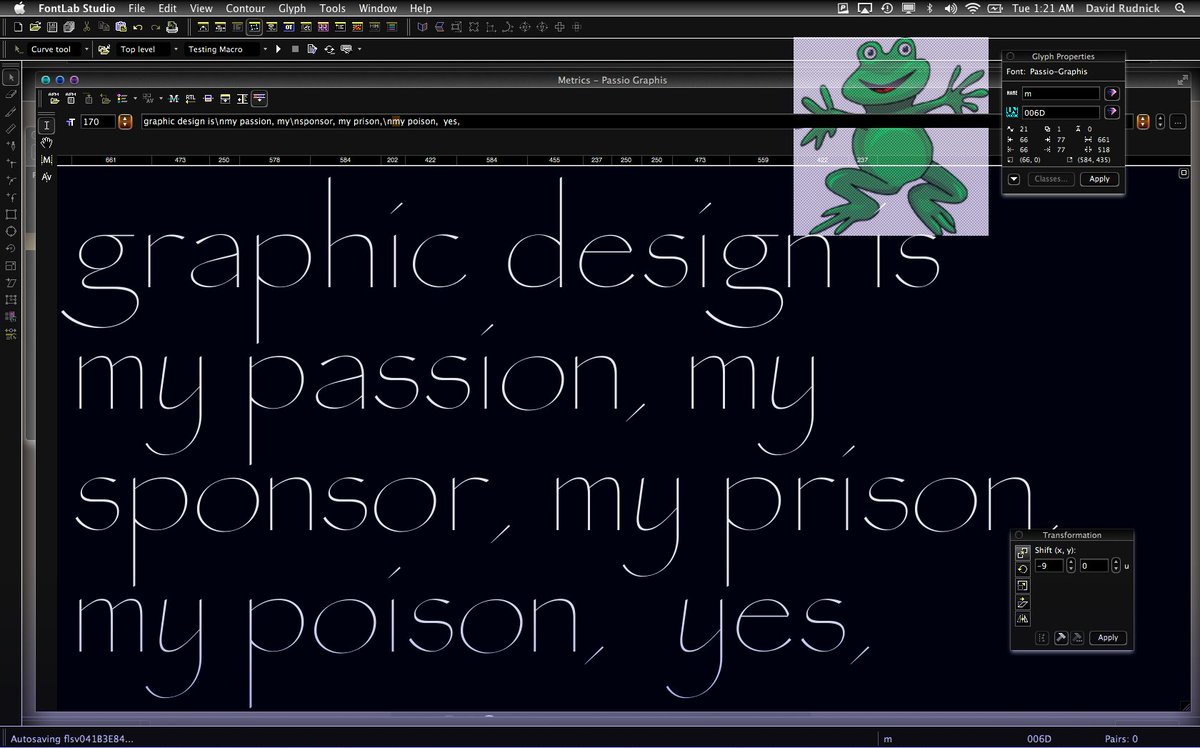Click the open AFM metrics file icon
Image resolution: width=1200 pixels, height=748 pixels.
(x=54, y=98)
